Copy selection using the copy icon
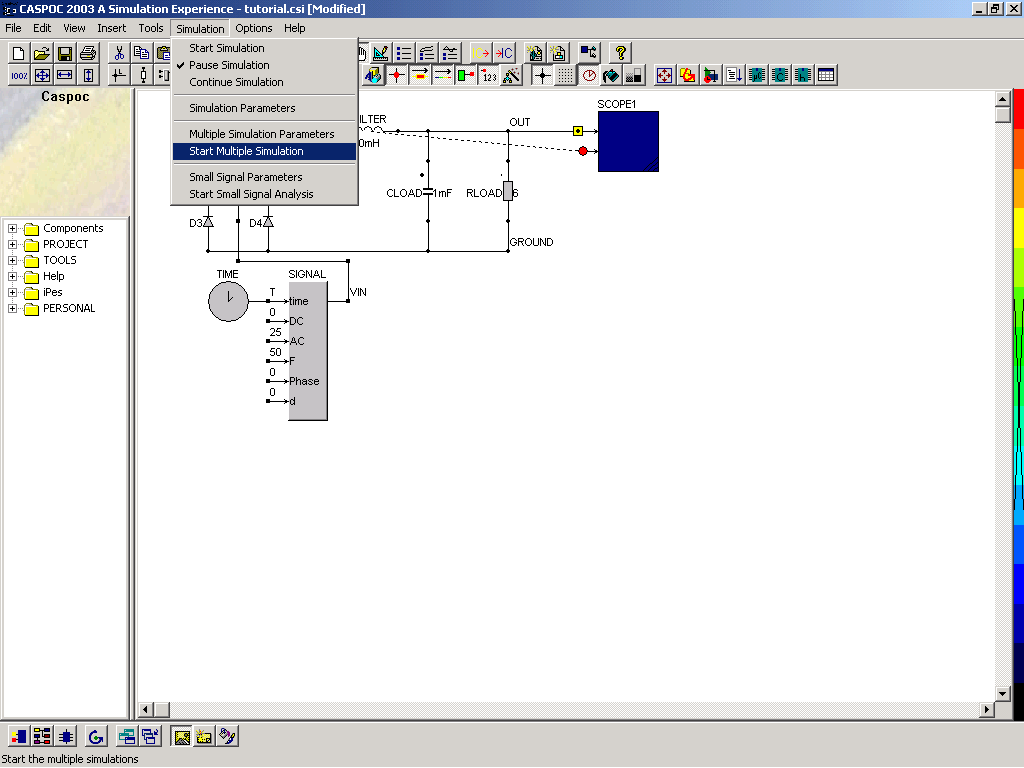1024x768 pixels. [141, 53]
